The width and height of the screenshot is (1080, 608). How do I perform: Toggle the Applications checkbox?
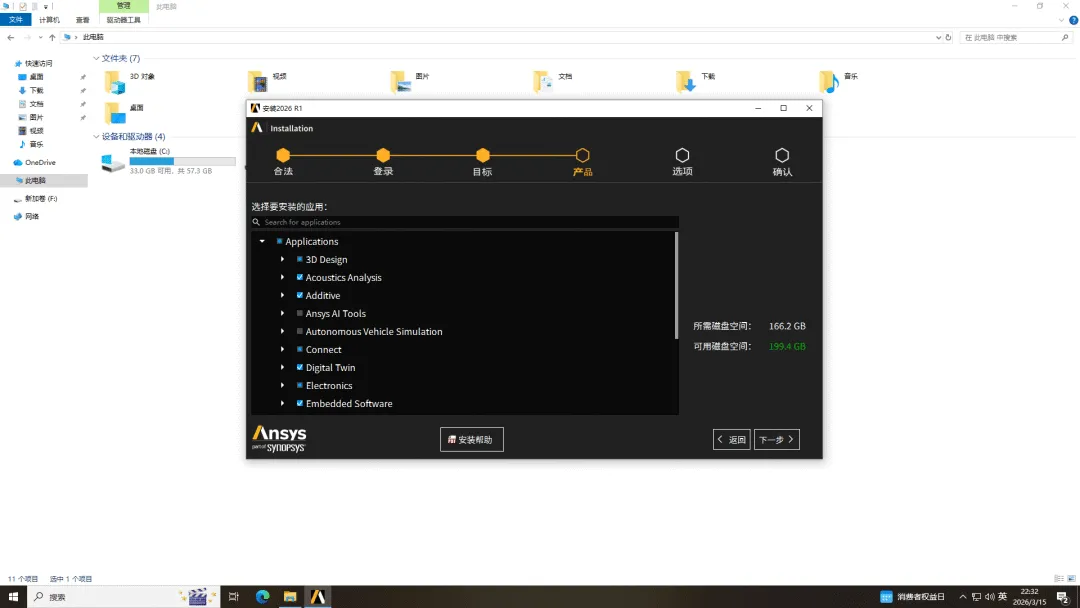click(280, 241)
